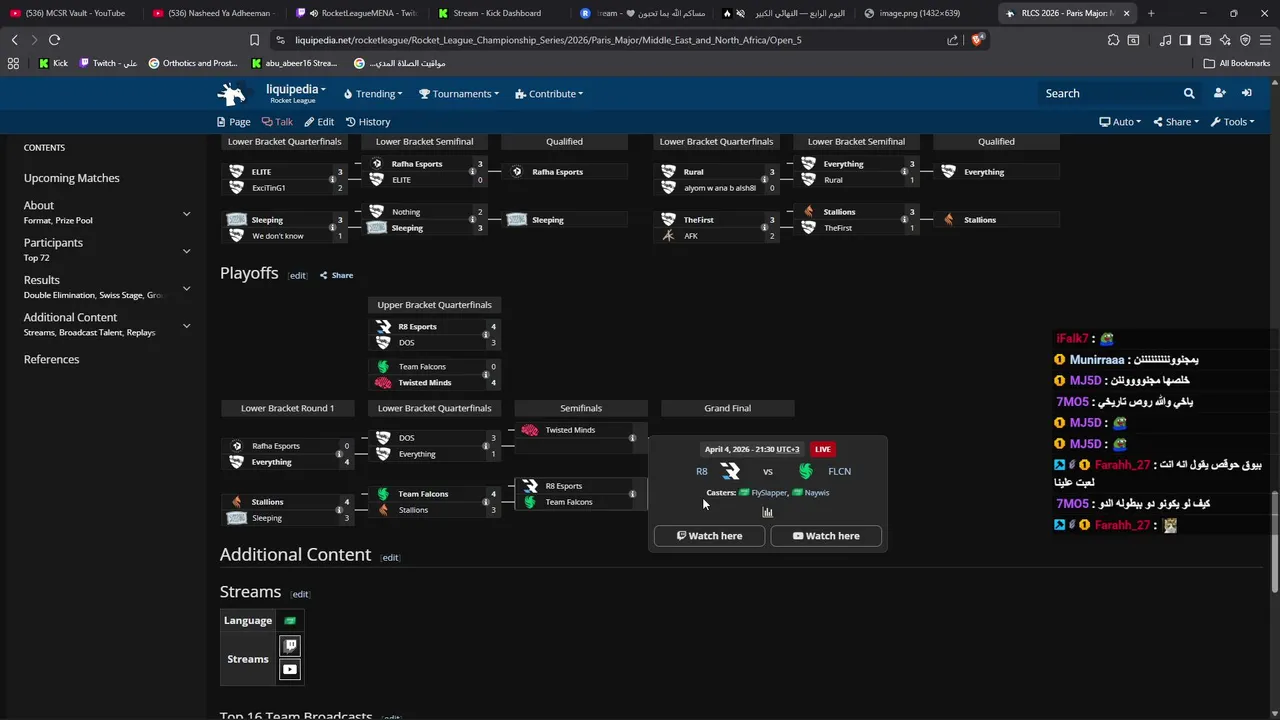
Task: Open the YouTube stream icon in Streams table
Action: (290, 670)
